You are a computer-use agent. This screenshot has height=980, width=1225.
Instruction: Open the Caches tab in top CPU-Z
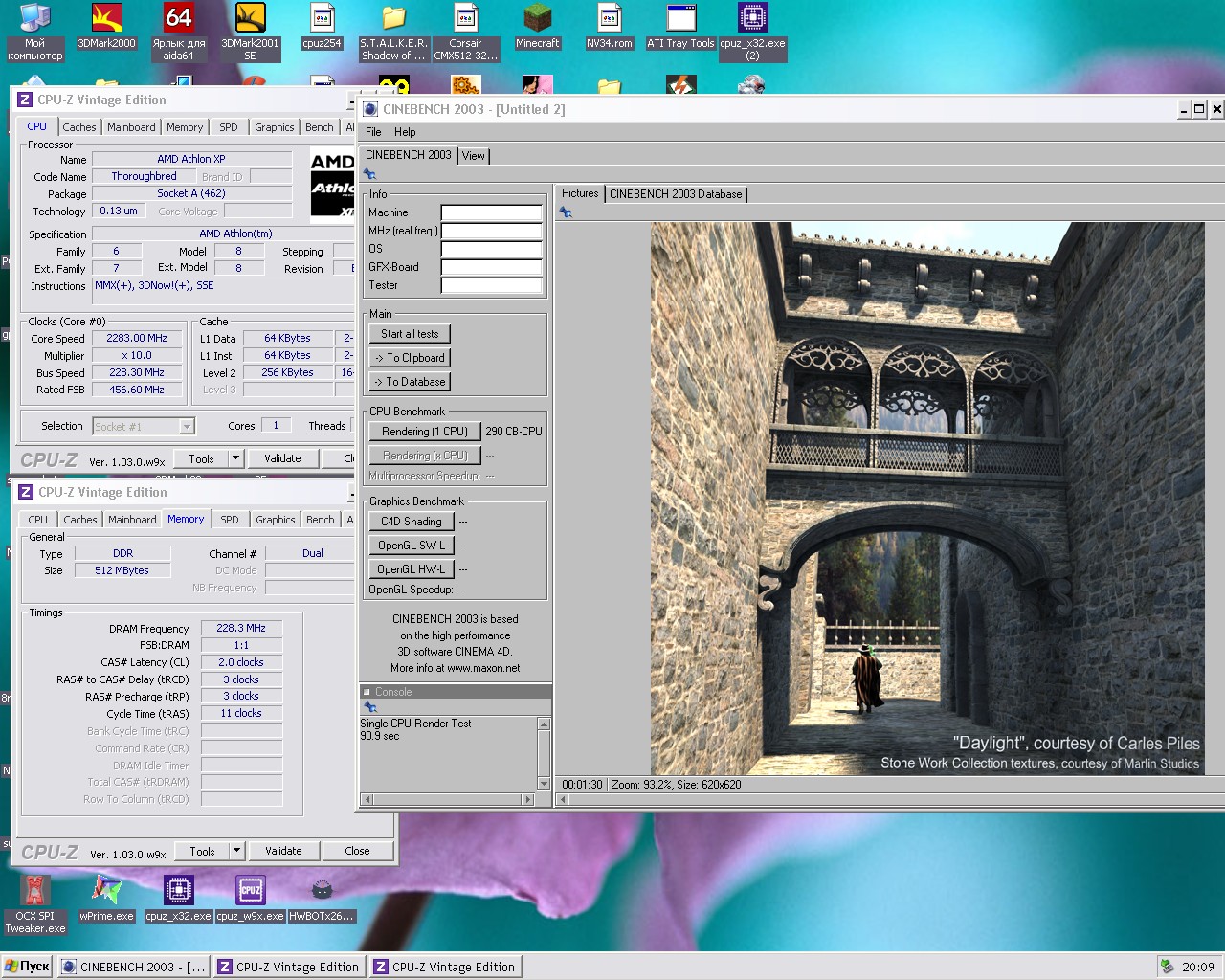click(x=79, y=127)
